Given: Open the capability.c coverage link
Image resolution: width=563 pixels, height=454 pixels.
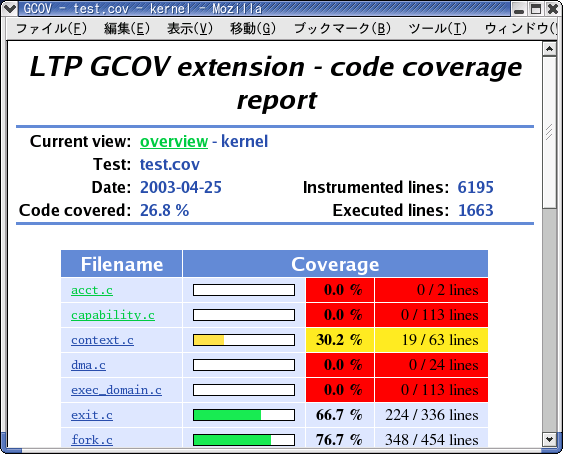Looking at the screenshot, I should pos(113,315).
